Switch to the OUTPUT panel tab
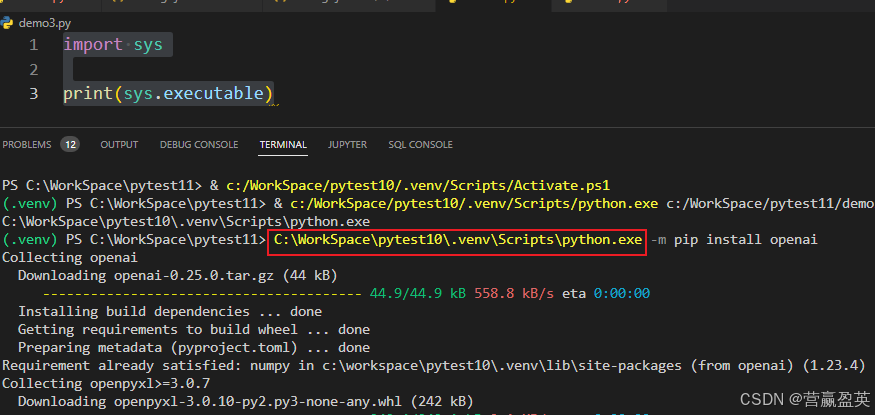 click(119, 145)
